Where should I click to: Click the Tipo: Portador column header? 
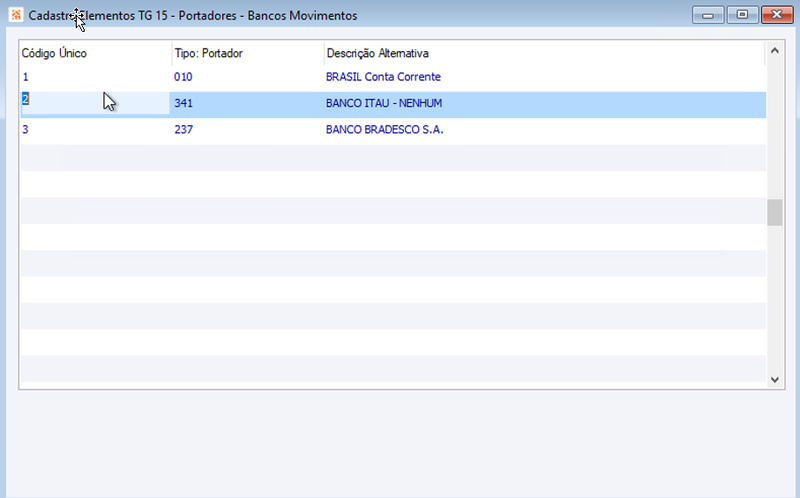(247, 53)
